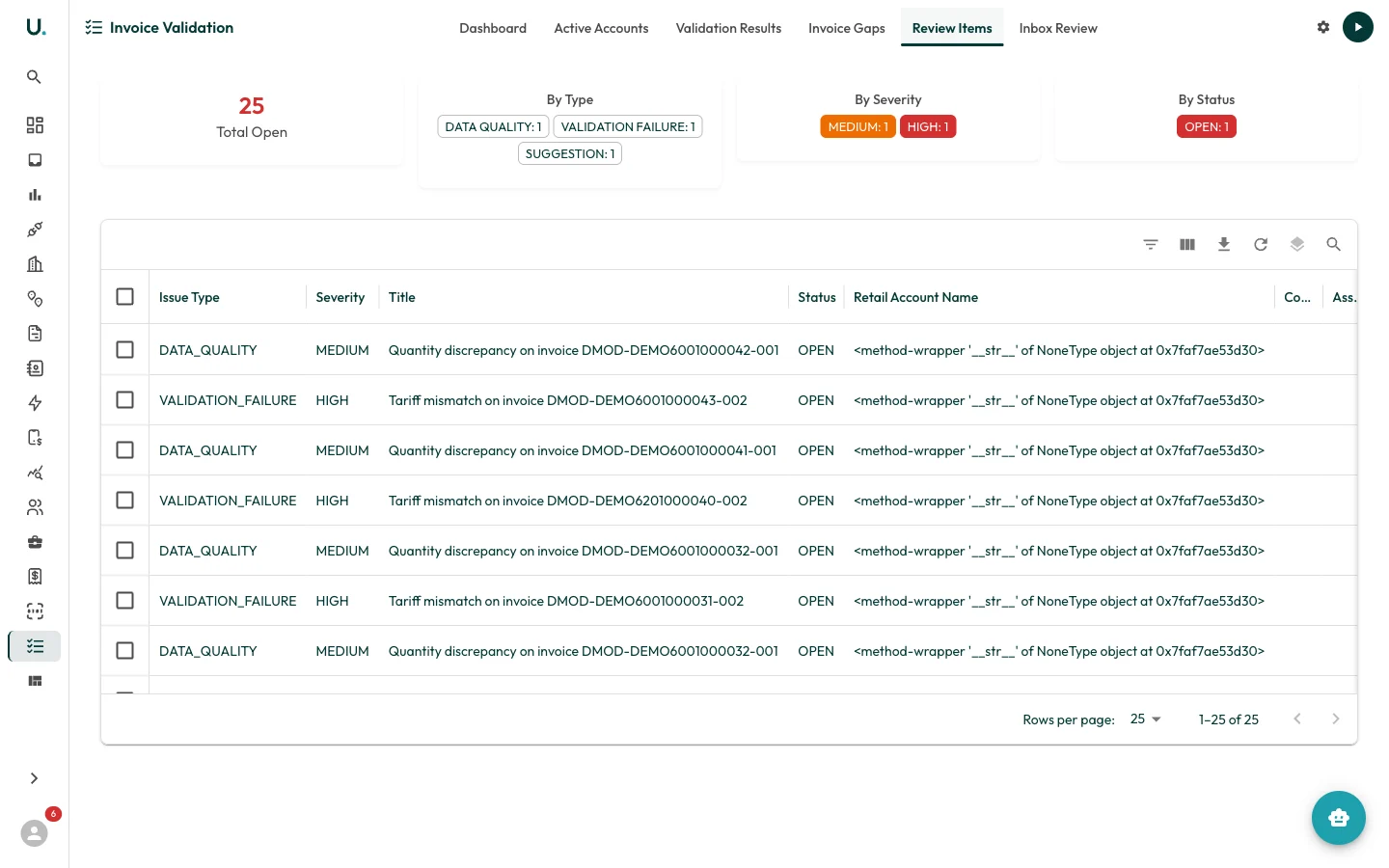
Task: Open the dollar receipt icon in sidebar
Action: pyautogui.click(x=35, y=577)
